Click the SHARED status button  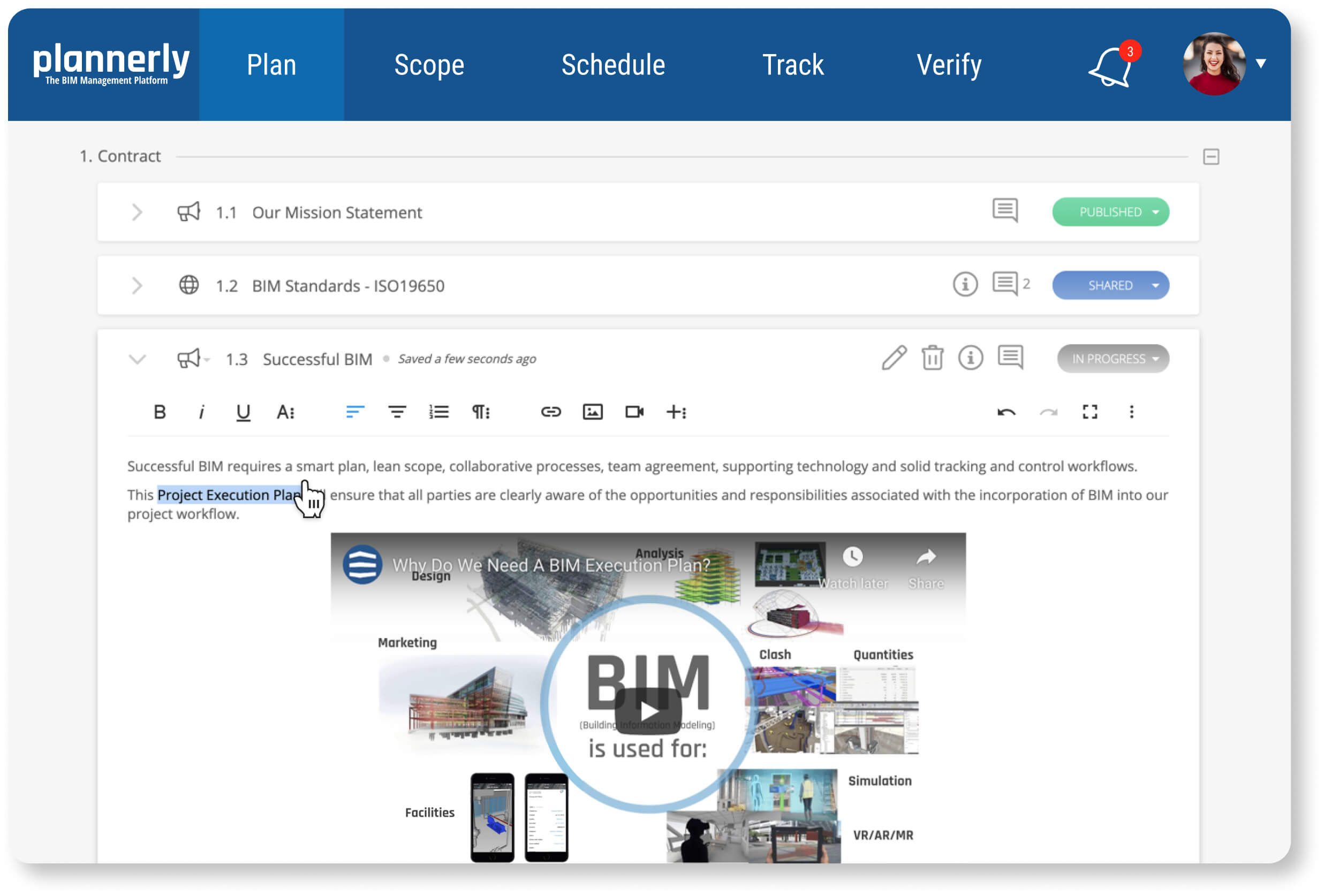point(1110,285)
